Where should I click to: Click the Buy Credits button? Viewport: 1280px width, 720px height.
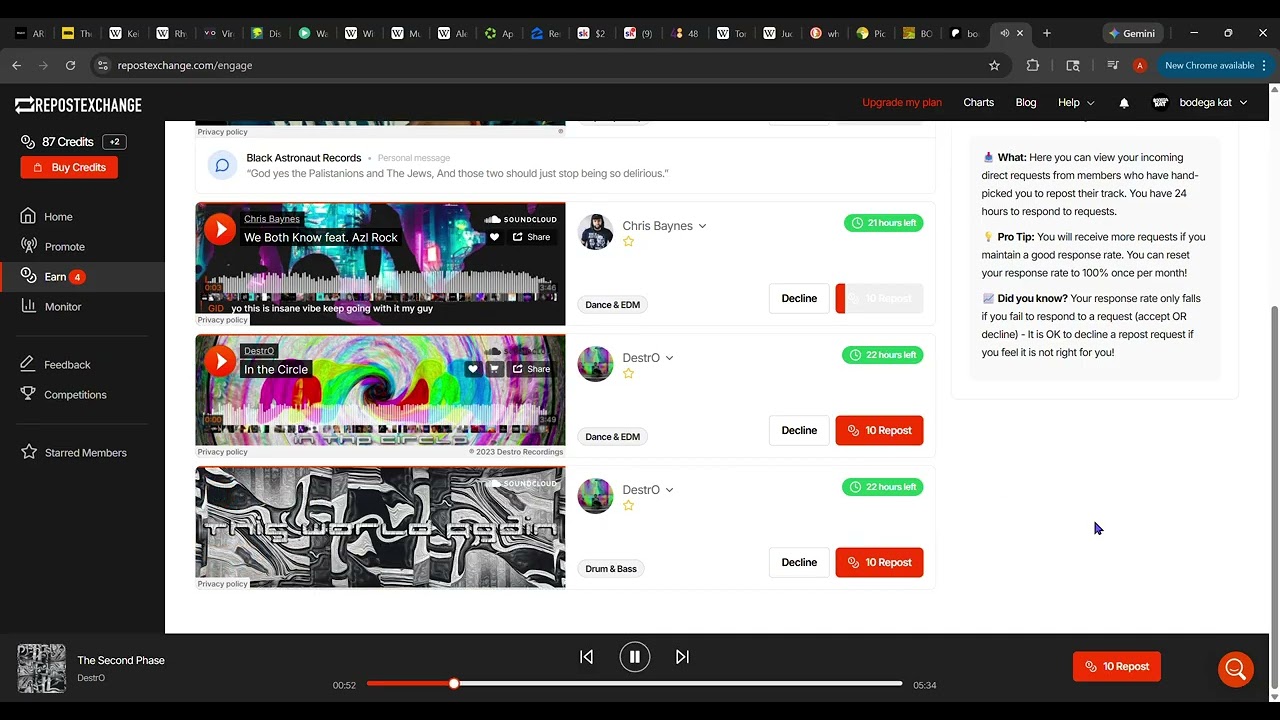(x=69, y=167)
